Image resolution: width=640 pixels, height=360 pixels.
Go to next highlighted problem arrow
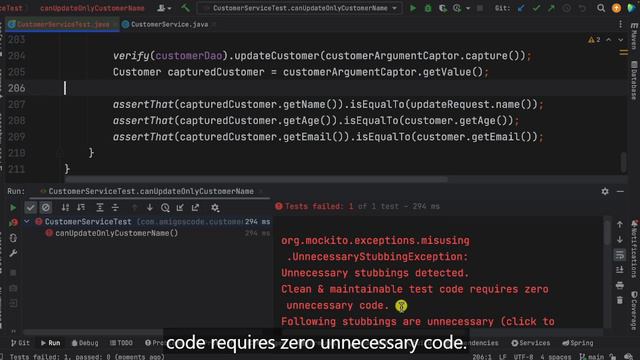[621, 40]
